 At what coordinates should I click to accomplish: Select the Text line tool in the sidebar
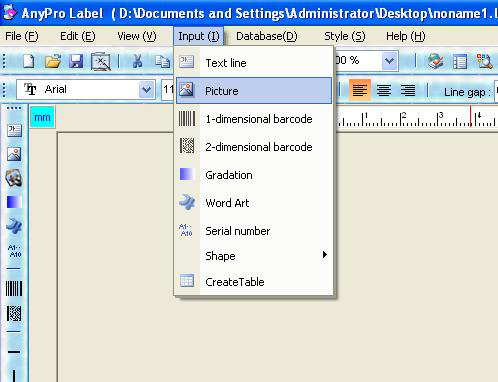[14, 130]
